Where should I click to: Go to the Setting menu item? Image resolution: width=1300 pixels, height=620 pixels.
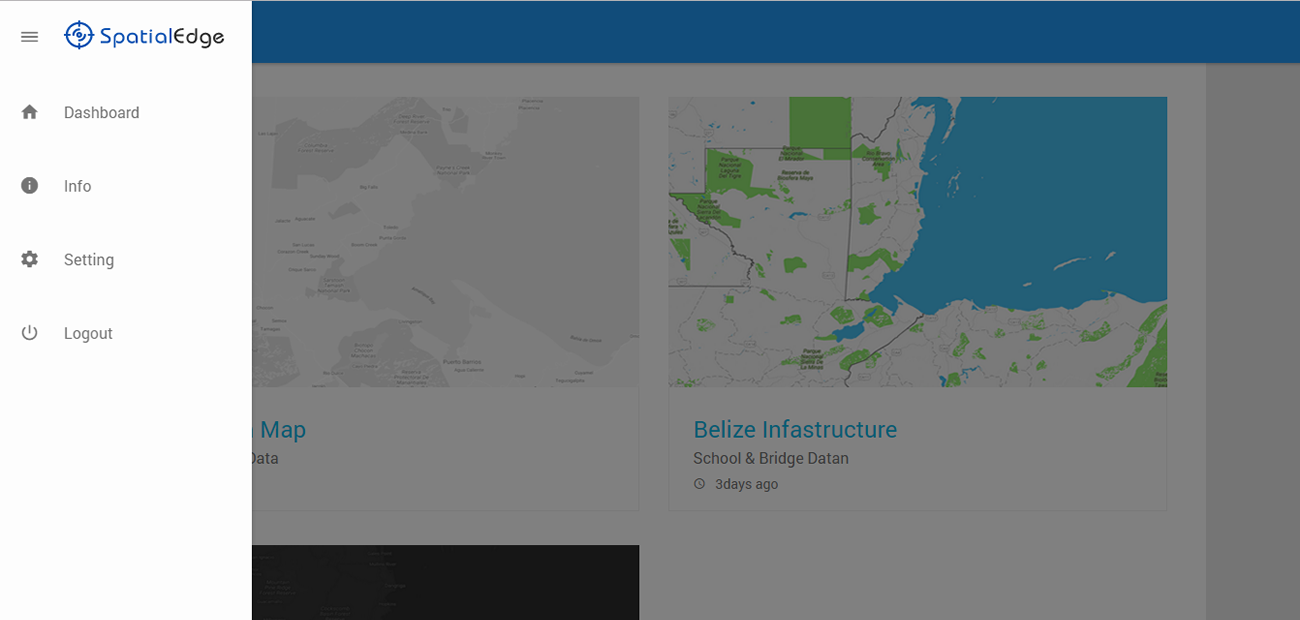point(88,260)
